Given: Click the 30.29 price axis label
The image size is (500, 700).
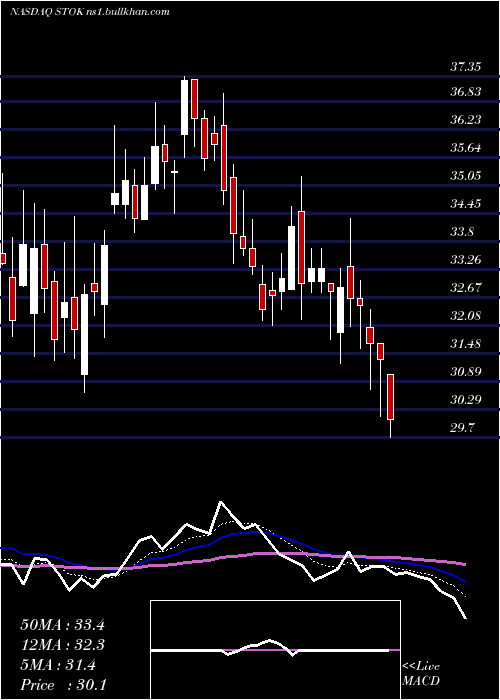Looking at the screenshot, I should coord(465,400).
